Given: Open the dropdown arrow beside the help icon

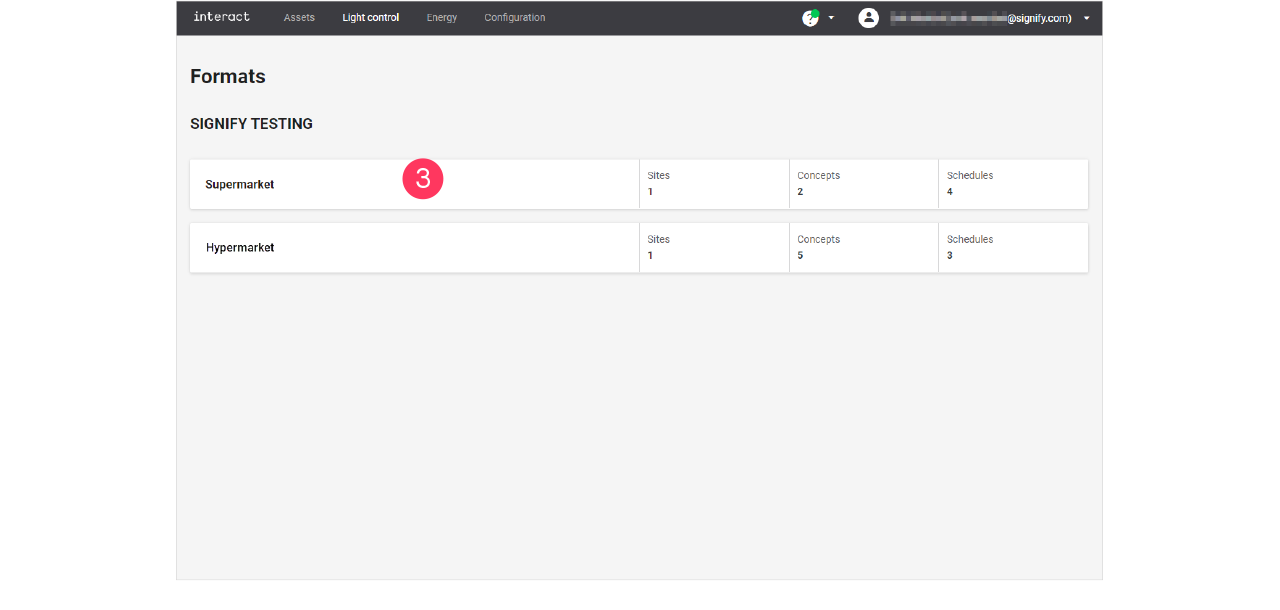Looking at the screenshot, I should coord(831,17).
